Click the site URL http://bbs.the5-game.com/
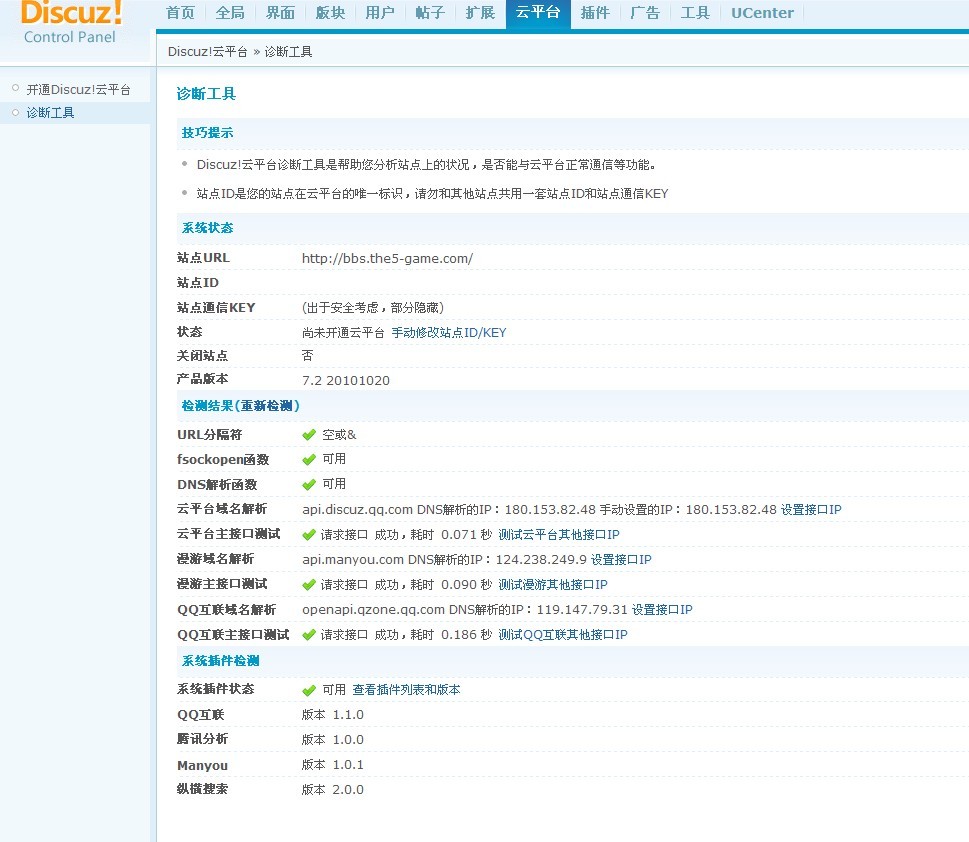The image size is (969, 842). [387, 258]
